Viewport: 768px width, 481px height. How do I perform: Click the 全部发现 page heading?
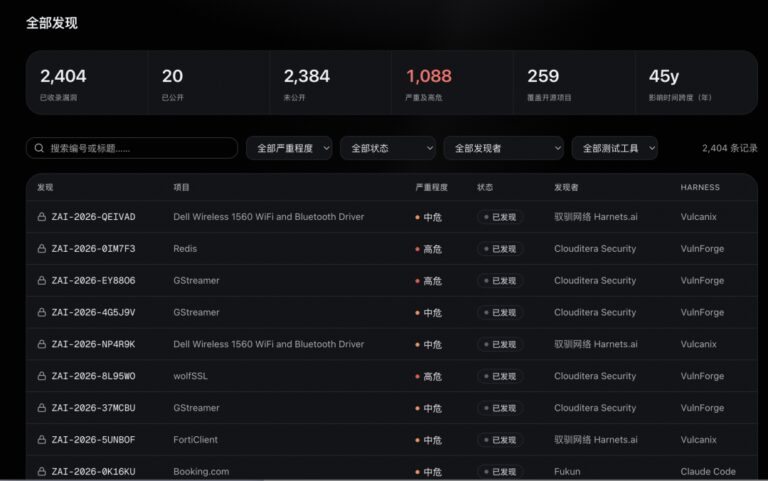52,23
